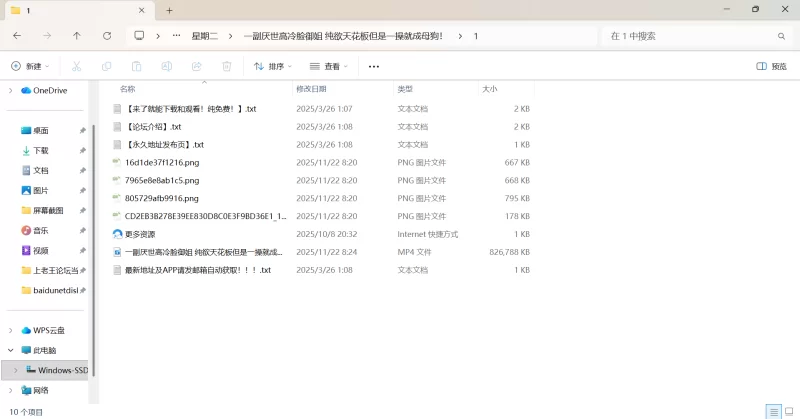Switch to large icons view in the status bar
Viewport: 800px width, 419px height.
[788, 411]
